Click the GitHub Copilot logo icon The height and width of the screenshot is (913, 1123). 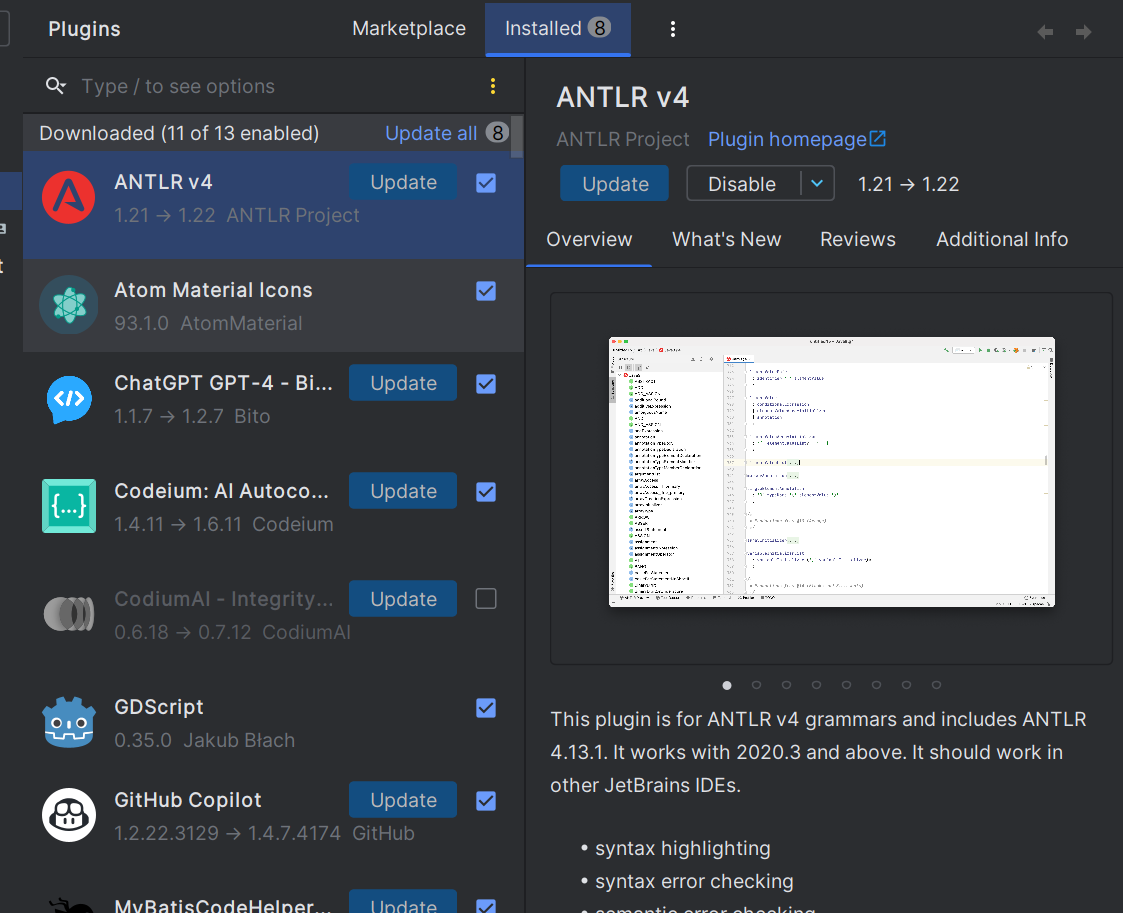pos(69,816)
